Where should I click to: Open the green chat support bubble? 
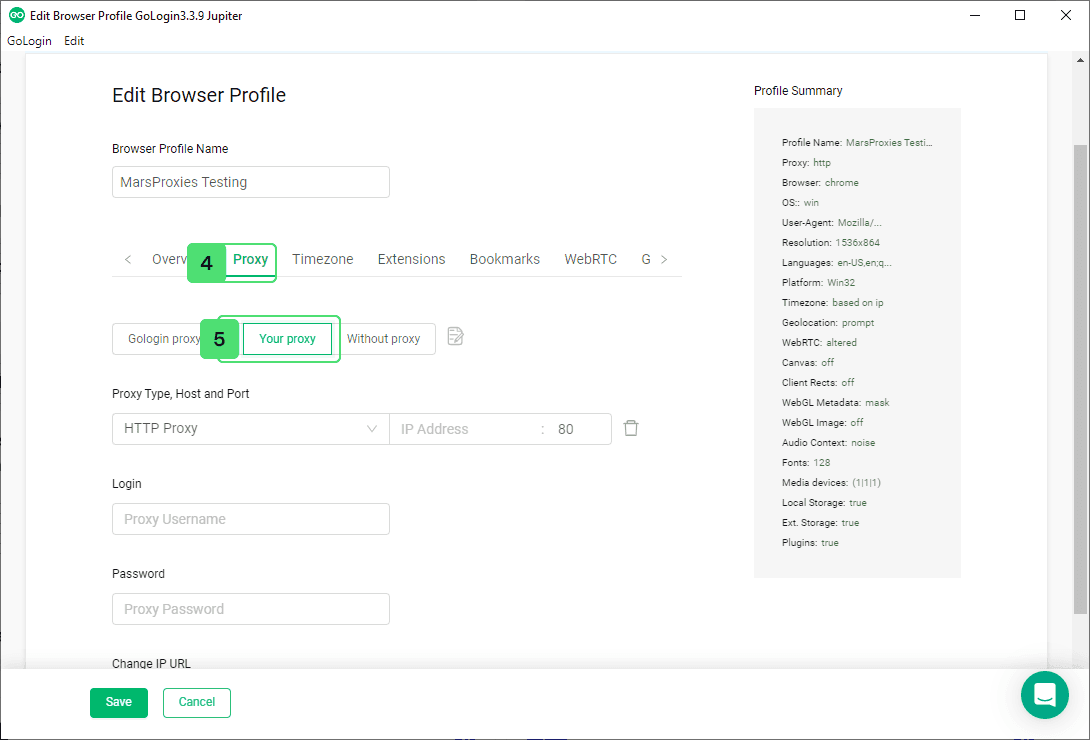(1045, 695)
